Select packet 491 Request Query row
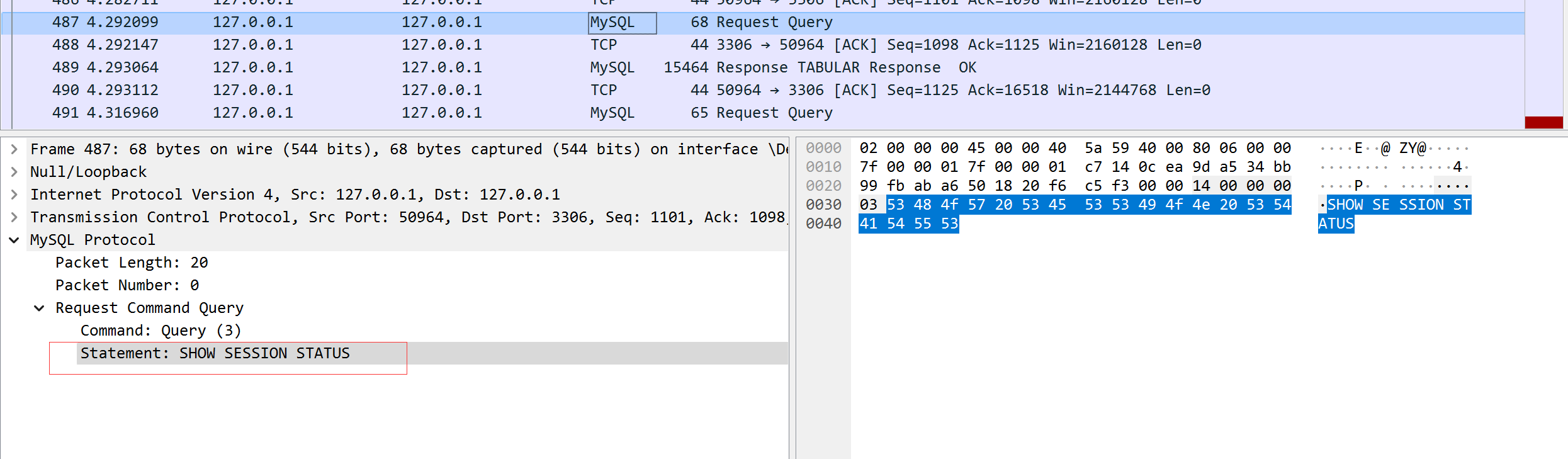The width and height of the screenshot is (1568, 459). point(762,113)
